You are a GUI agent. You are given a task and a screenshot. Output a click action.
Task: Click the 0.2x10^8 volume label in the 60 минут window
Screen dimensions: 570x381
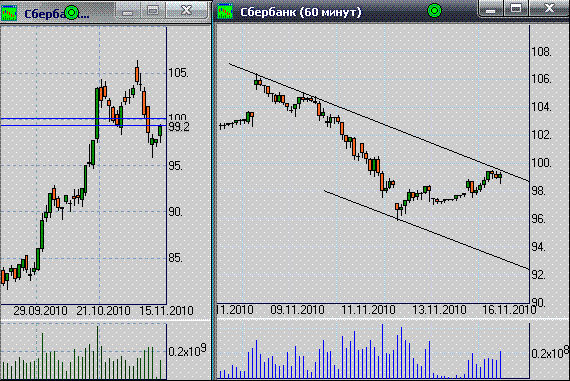pyautogui.click(x=550, y=352)
